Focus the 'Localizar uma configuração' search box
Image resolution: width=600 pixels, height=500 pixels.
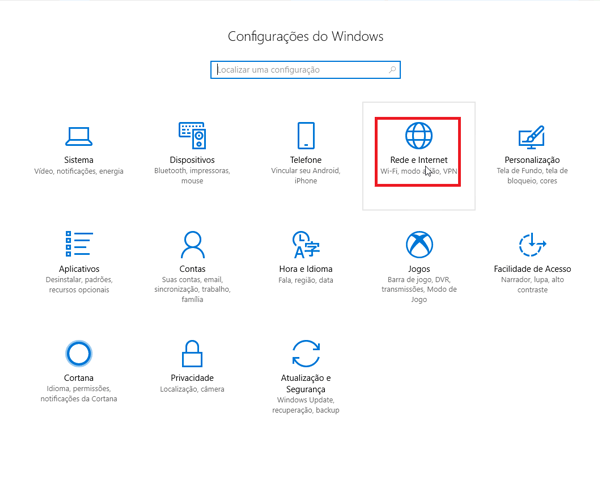tap(305, 70)
